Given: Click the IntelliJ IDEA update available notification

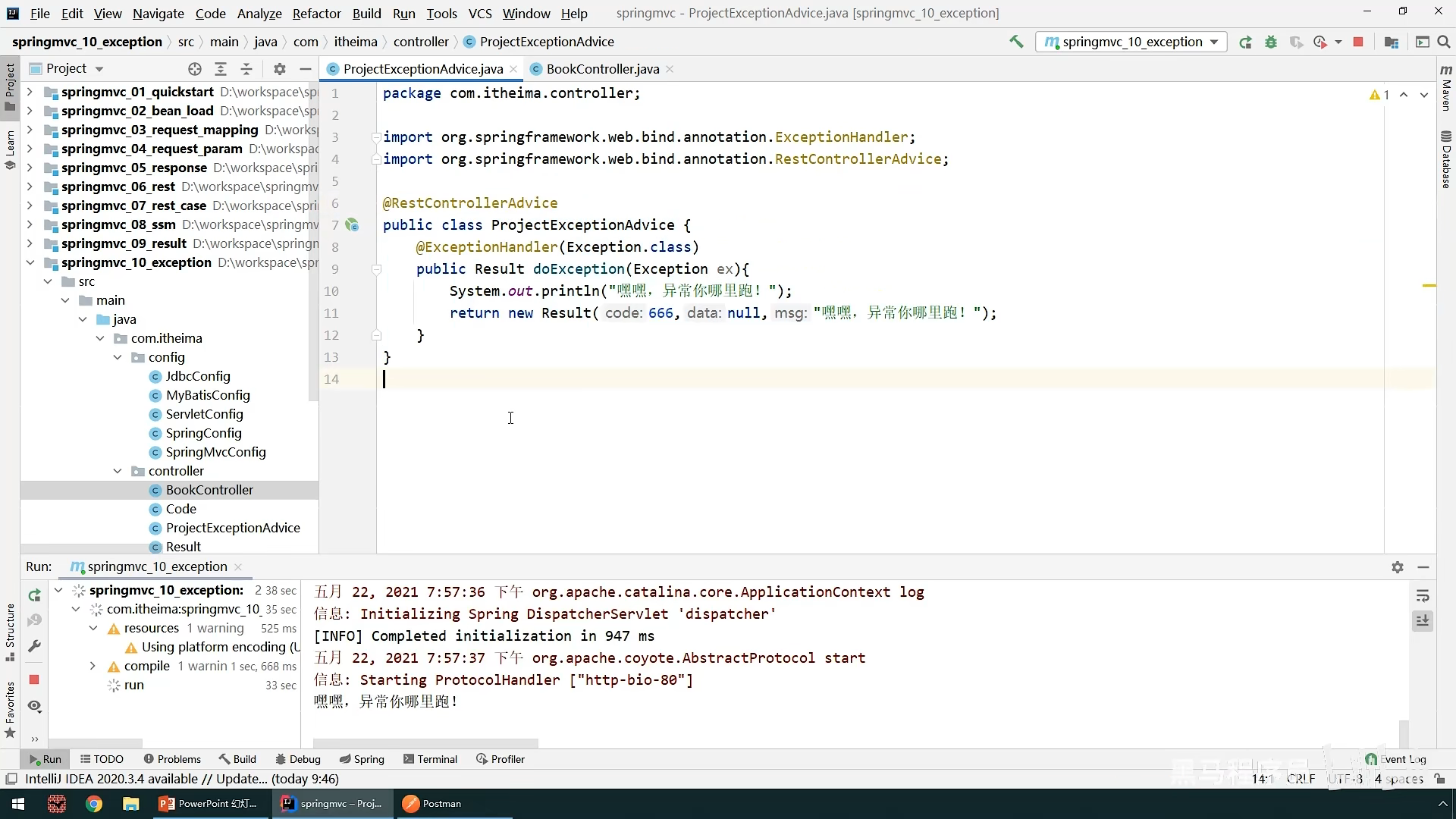Looking at the screenshot, I should point(181,779).
